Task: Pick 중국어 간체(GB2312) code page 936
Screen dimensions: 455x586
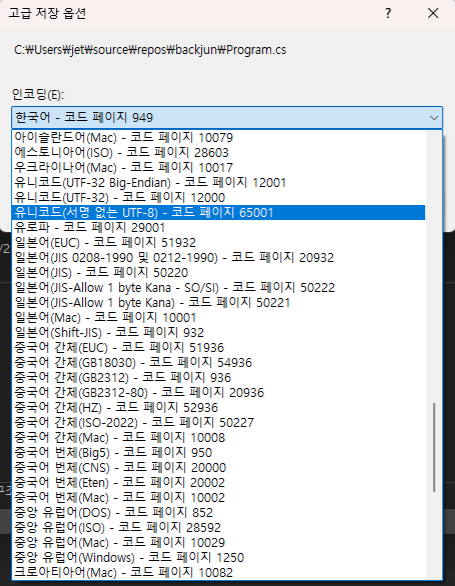Action: point(218,377)
